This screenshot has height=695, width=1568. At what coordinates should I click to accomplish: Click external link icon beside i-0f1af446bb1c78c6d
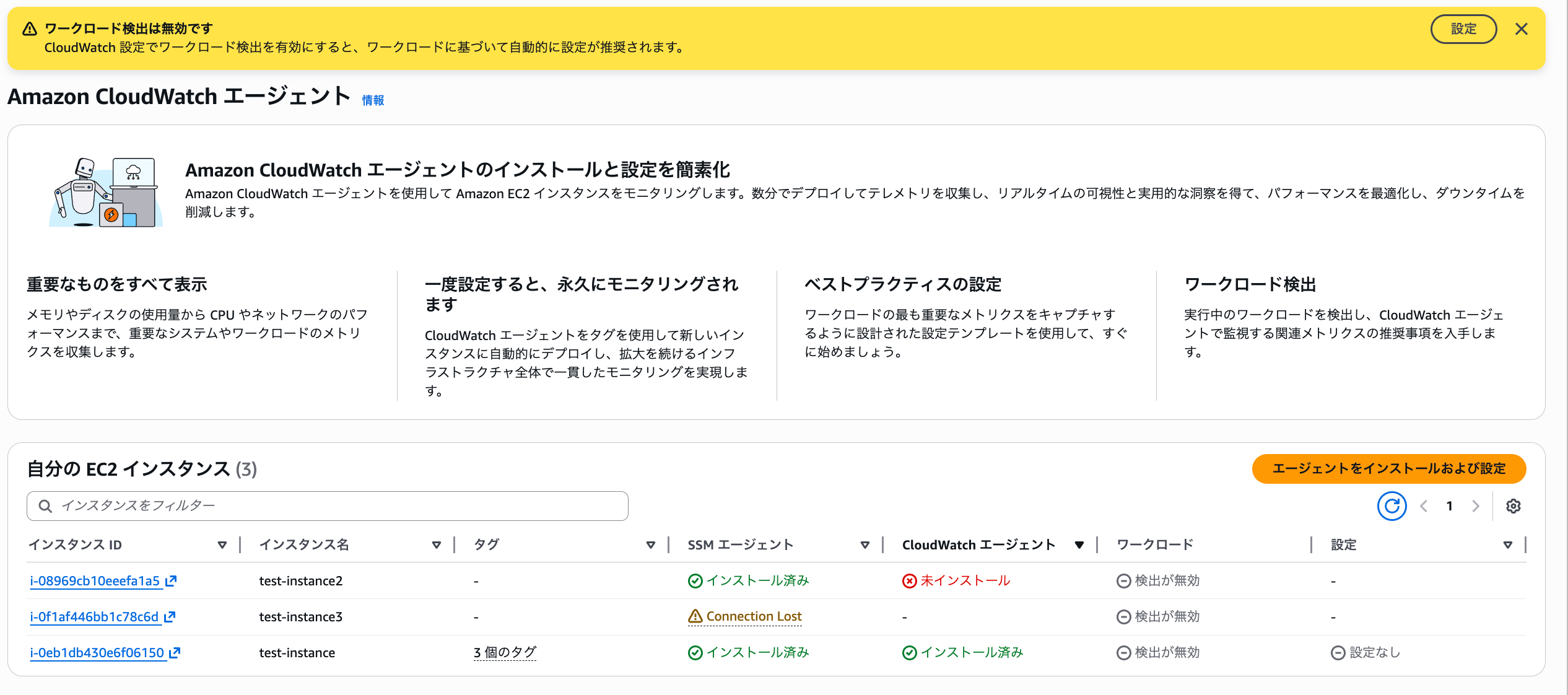170,616
